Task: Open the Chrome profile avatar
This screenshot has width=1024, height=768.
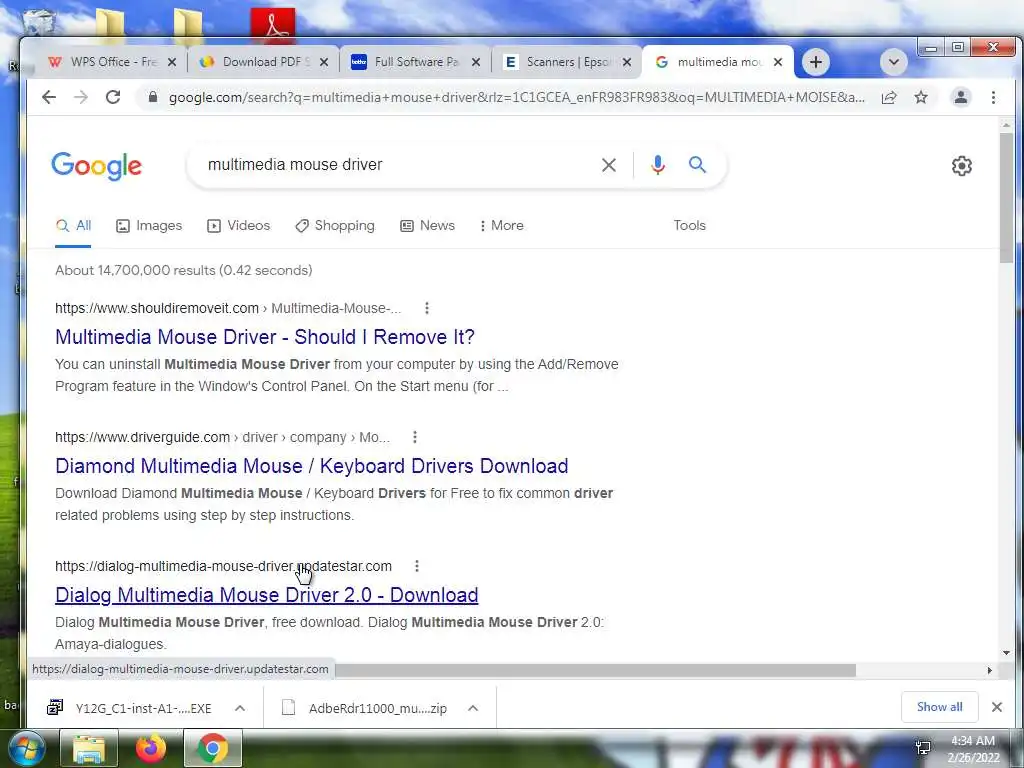Action: pyautogui.click(x=961, y=97)
